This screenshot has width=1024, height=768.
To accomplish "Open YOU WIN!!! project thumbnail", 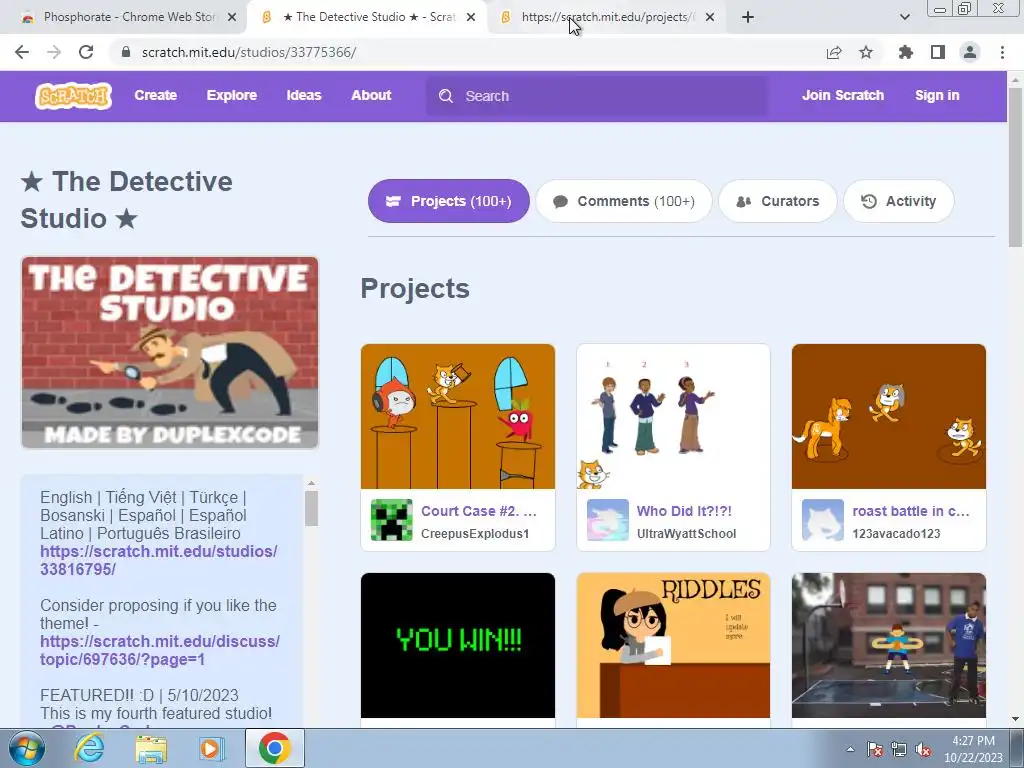I will tap(458, 645).
